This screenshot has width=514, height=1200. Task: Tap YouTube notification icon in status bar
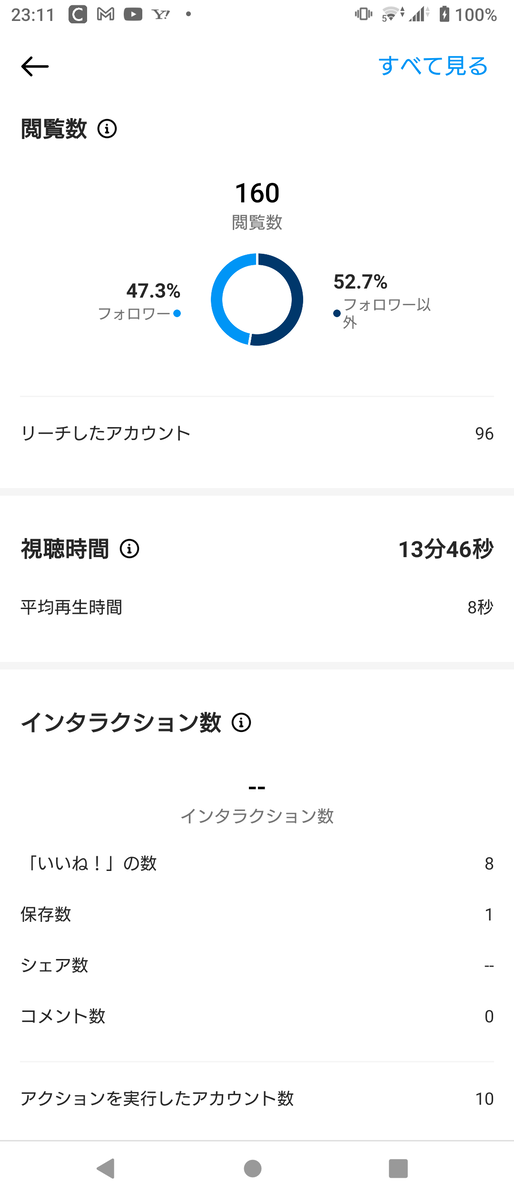point(132,15)
